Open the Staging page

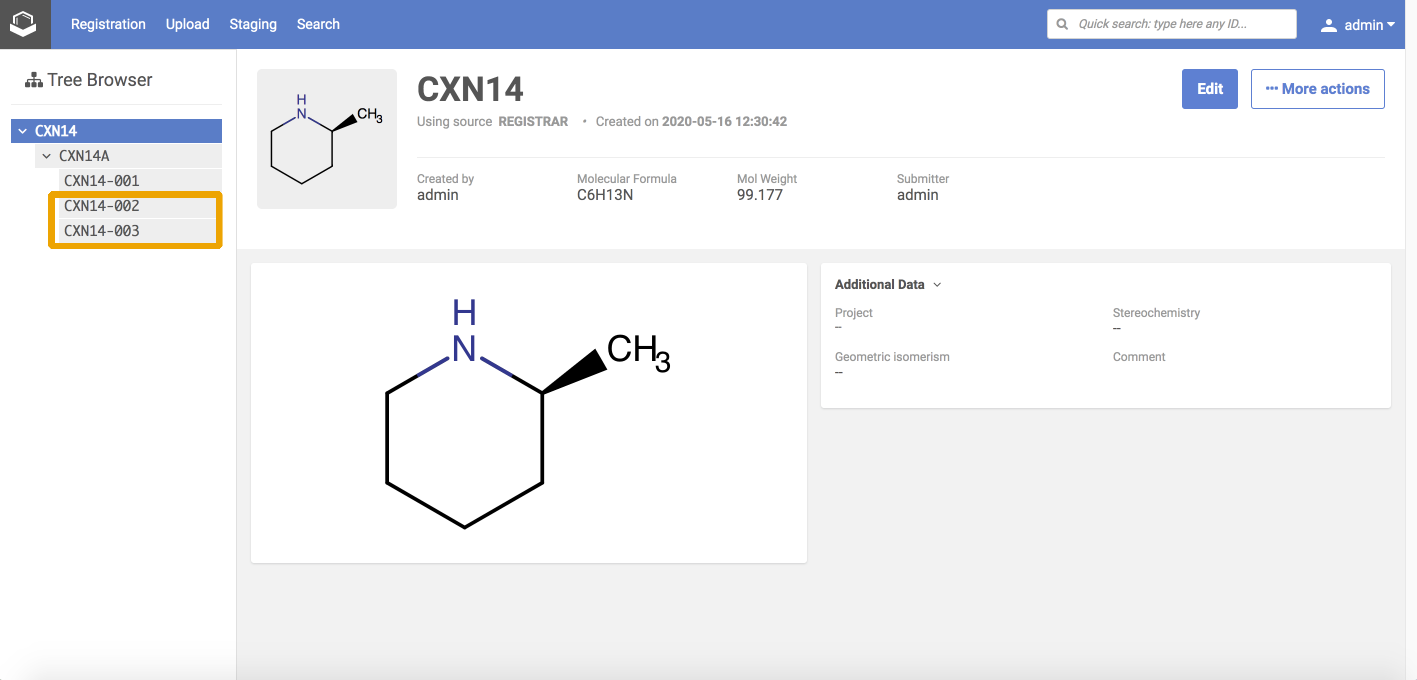click(x=253, y=24)
